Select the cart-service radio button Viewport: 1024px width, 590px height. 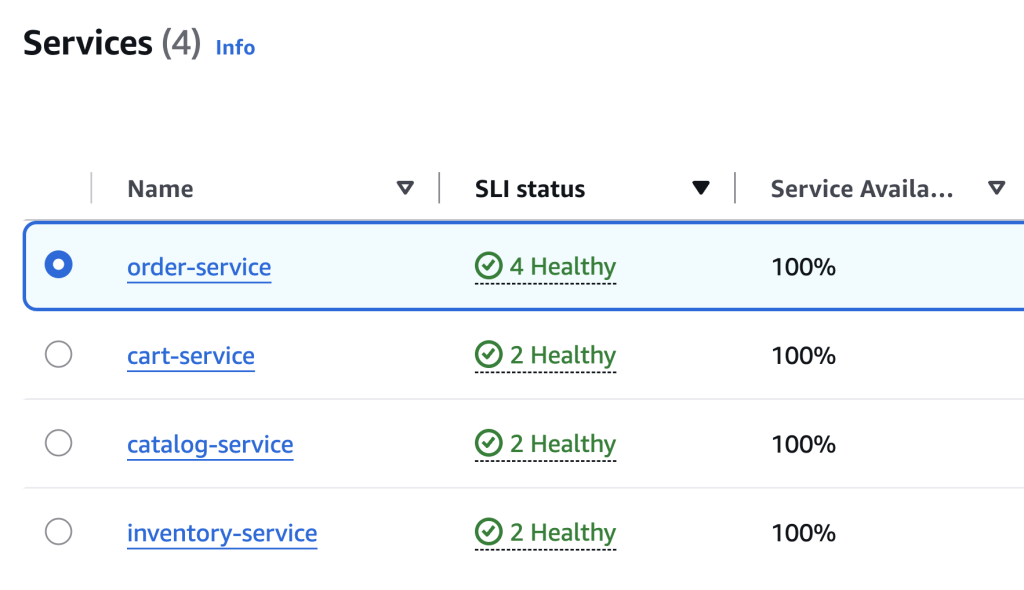[x=59, y=354]
